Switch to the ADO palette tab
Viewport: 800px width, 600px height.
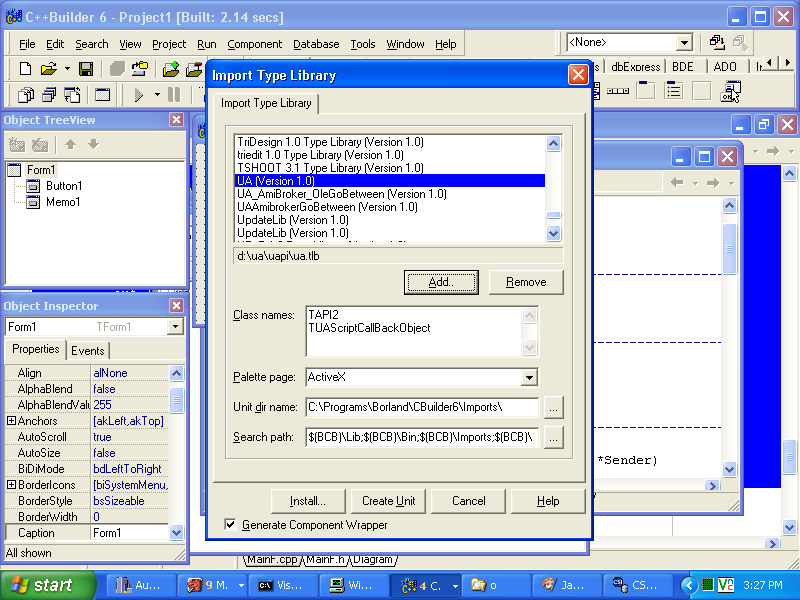[x=724, y=66]
